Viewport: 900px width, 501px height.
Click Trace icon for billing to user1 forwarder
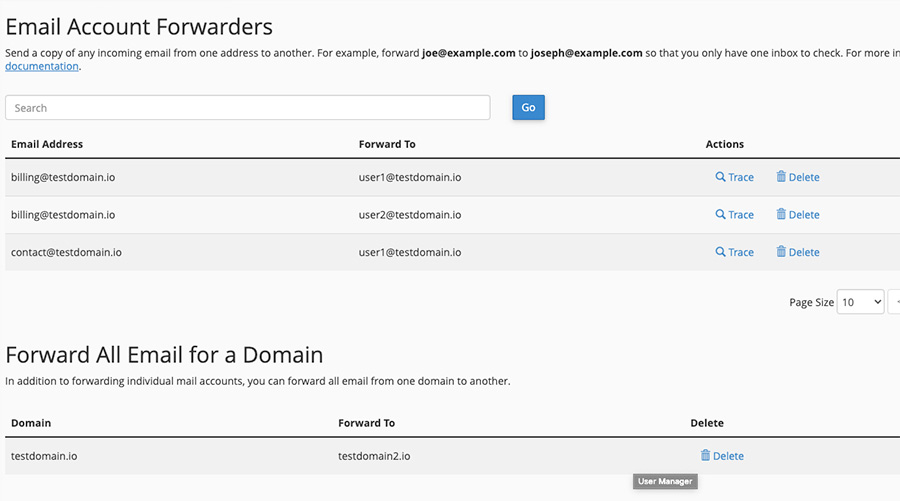pyautogui.click(x=720, y=177)
